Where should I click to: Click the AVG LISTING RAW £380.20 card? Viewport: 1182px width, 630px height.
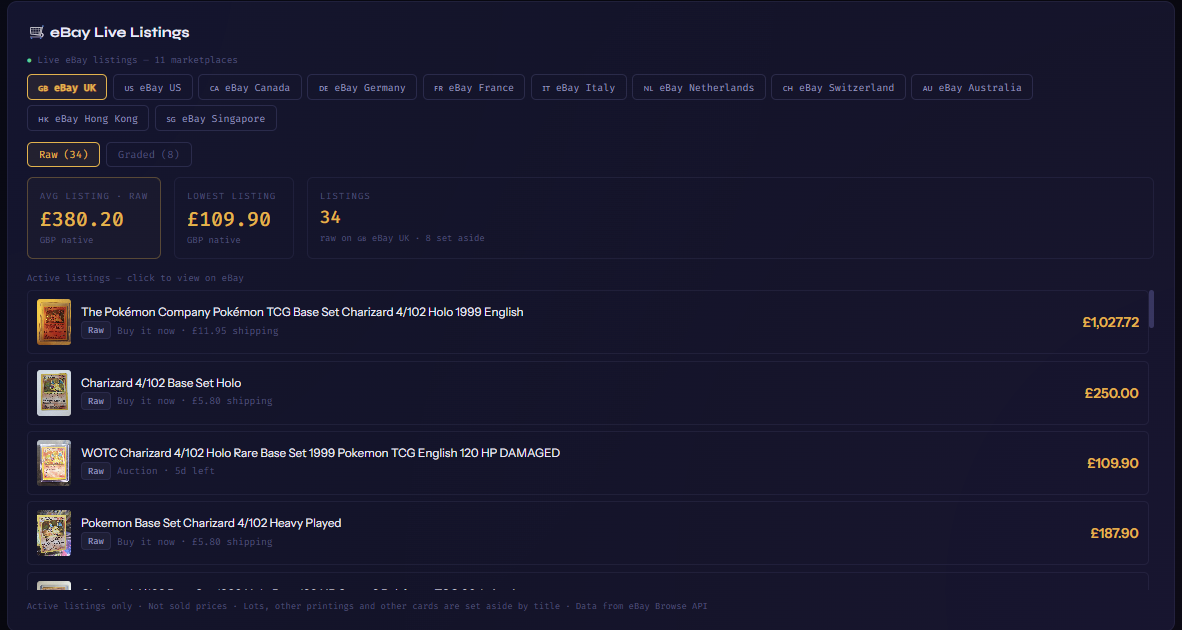(94, 218)
